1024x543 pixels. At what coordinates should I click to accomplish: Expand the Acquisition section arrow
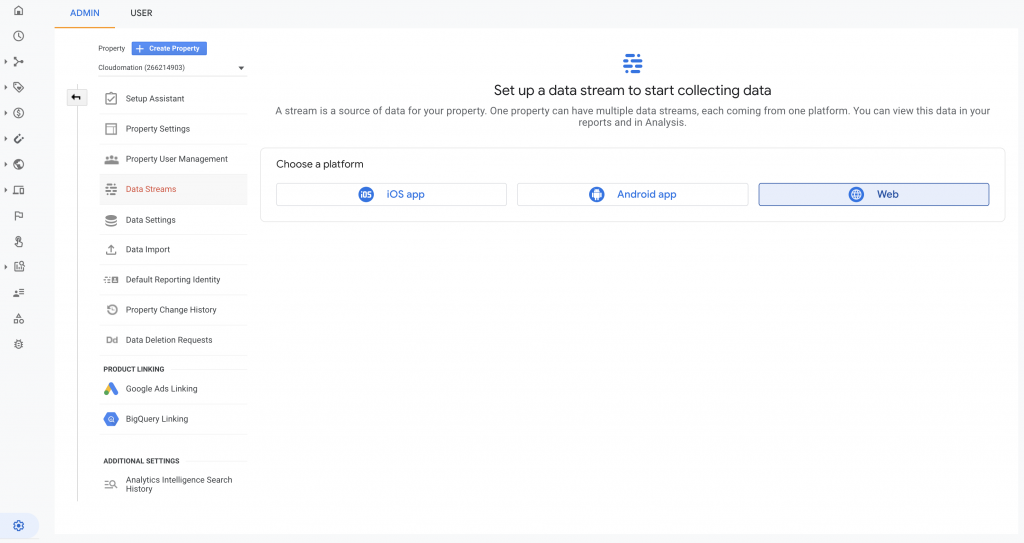pos(6,61)
